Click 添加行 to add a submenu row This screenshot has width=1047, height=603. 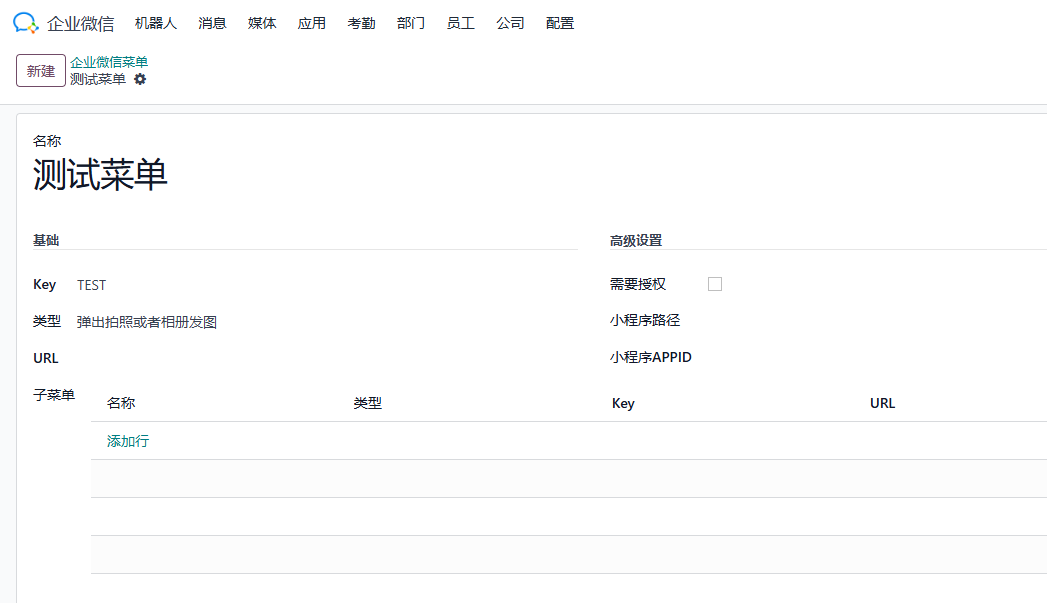(x=128, y=441)
